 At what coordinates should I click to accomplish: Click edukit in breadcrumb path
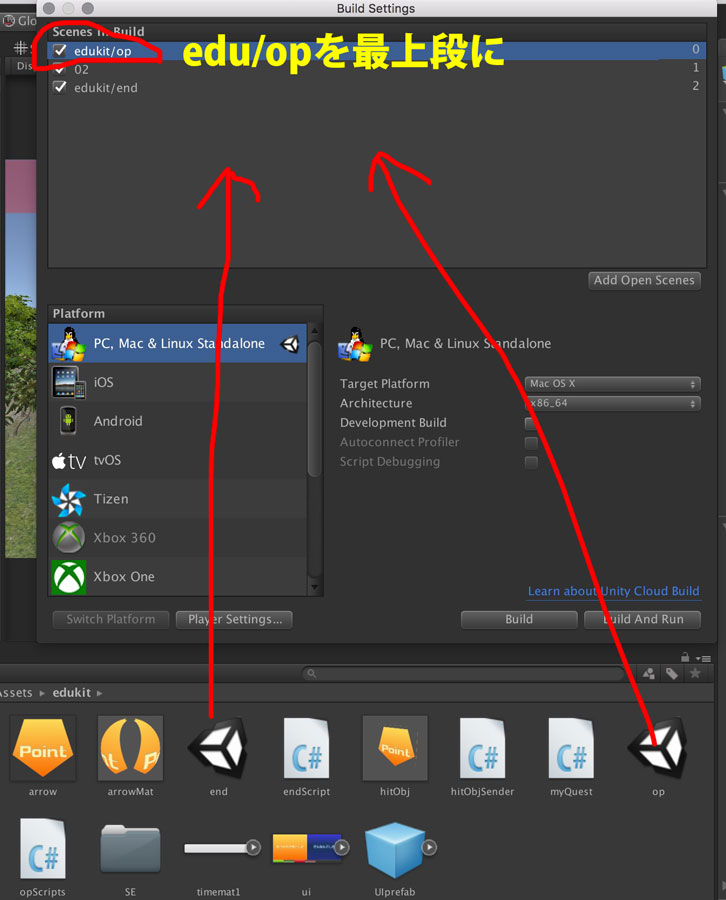[72, 693]
